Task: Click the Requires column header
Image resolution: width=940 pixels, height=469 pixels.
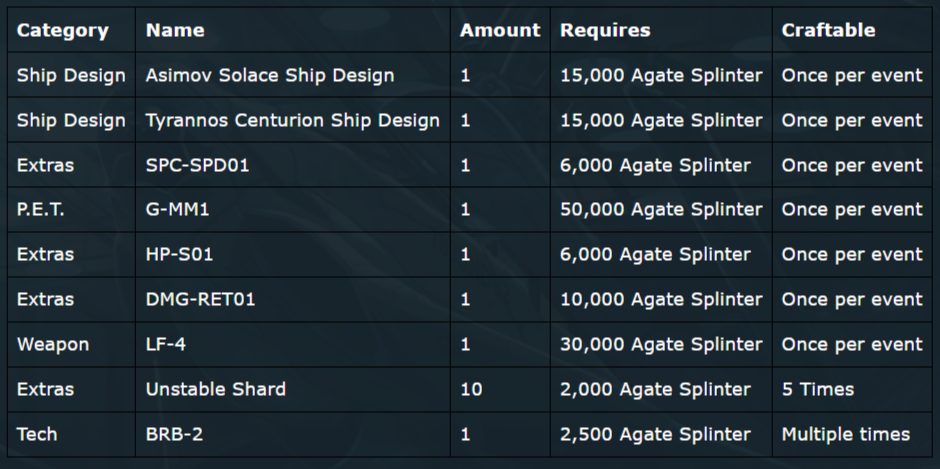Action: pos(605,31)
